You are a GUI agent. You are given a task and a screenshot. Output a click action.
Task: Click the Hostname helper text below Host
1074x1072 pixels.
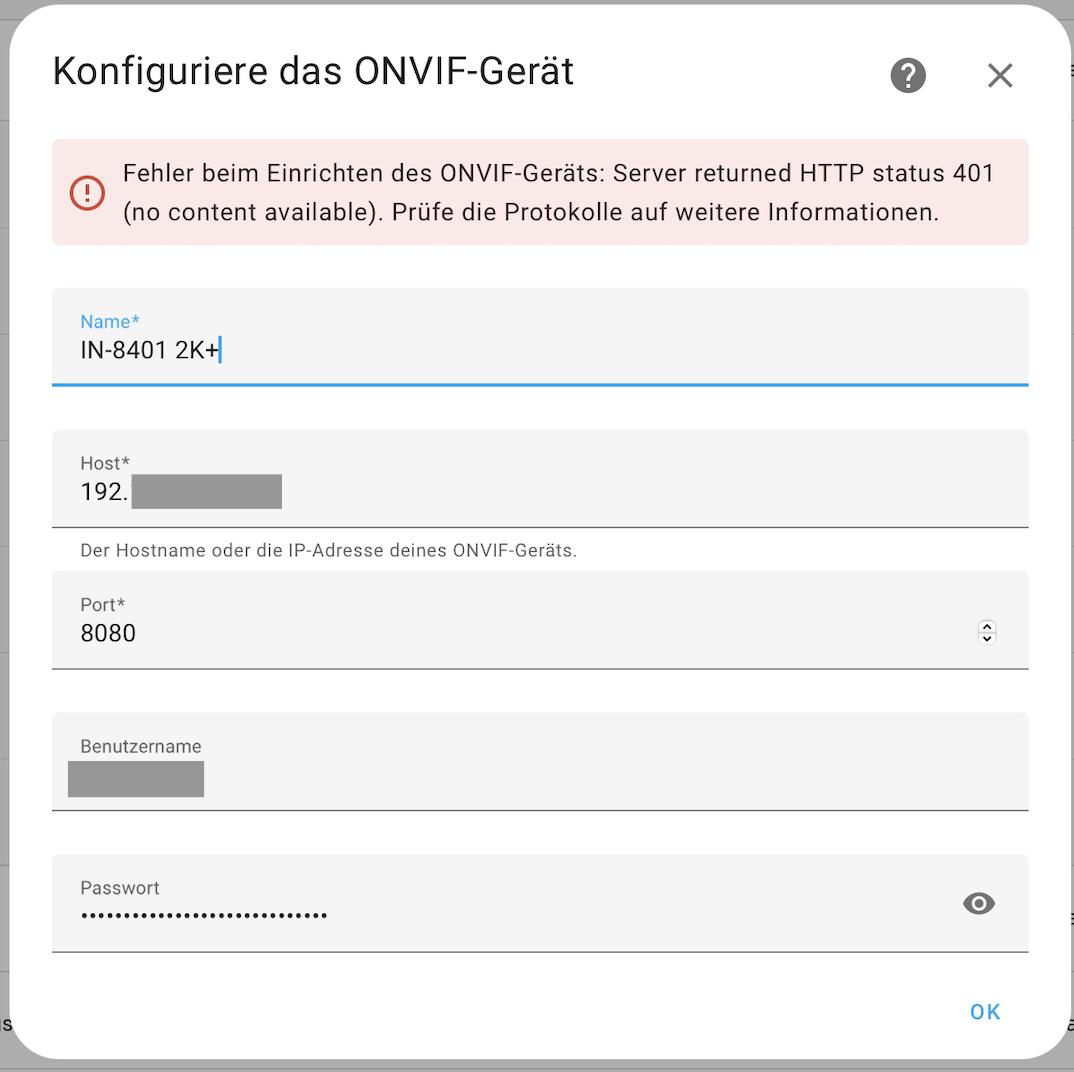pos(328,550)
